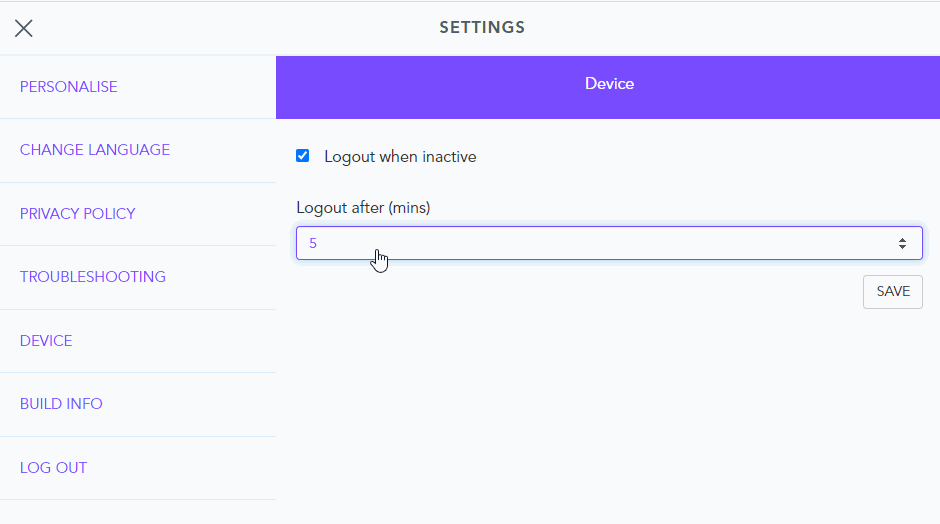
Task: Select Device in the sidebar
Action: pyautogui.click(x=46, y=341)
